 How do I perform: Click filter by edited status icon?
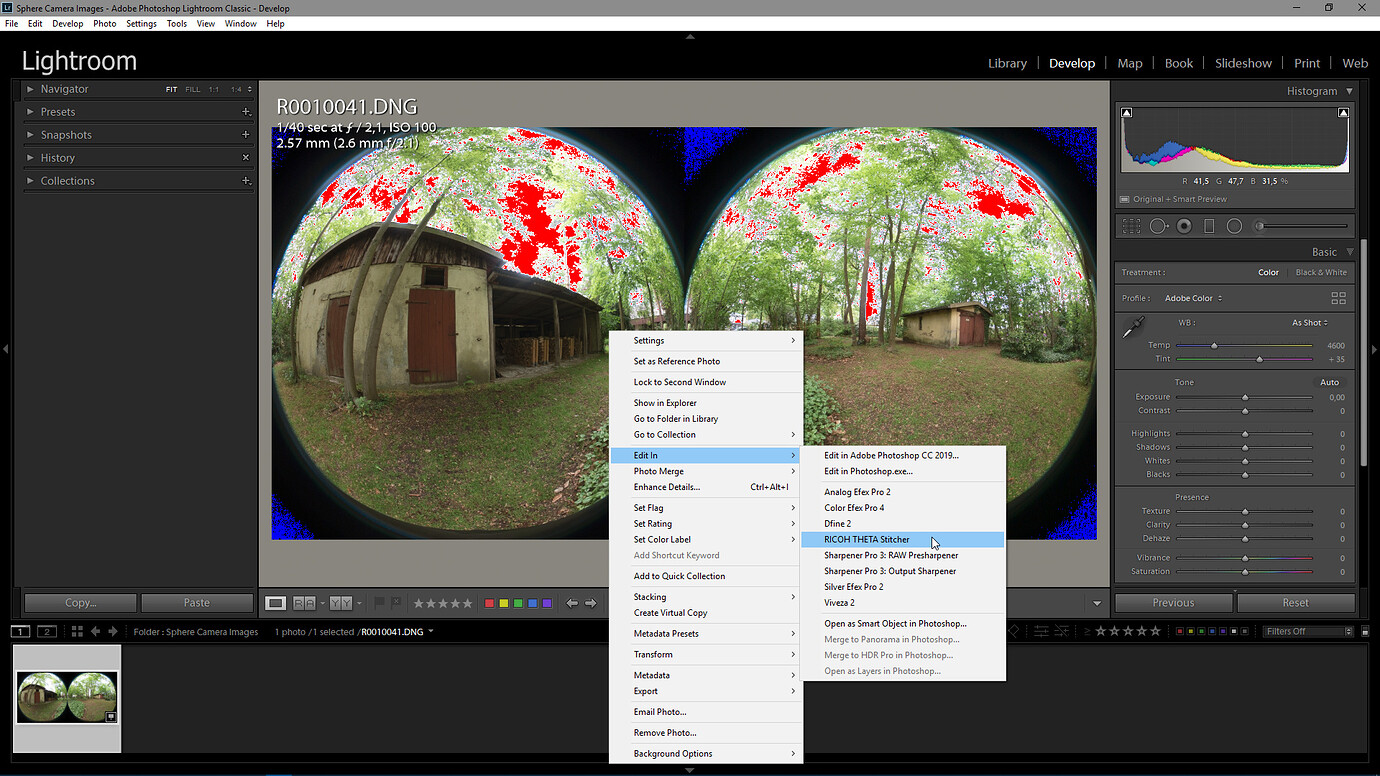tap(1041, 631)
